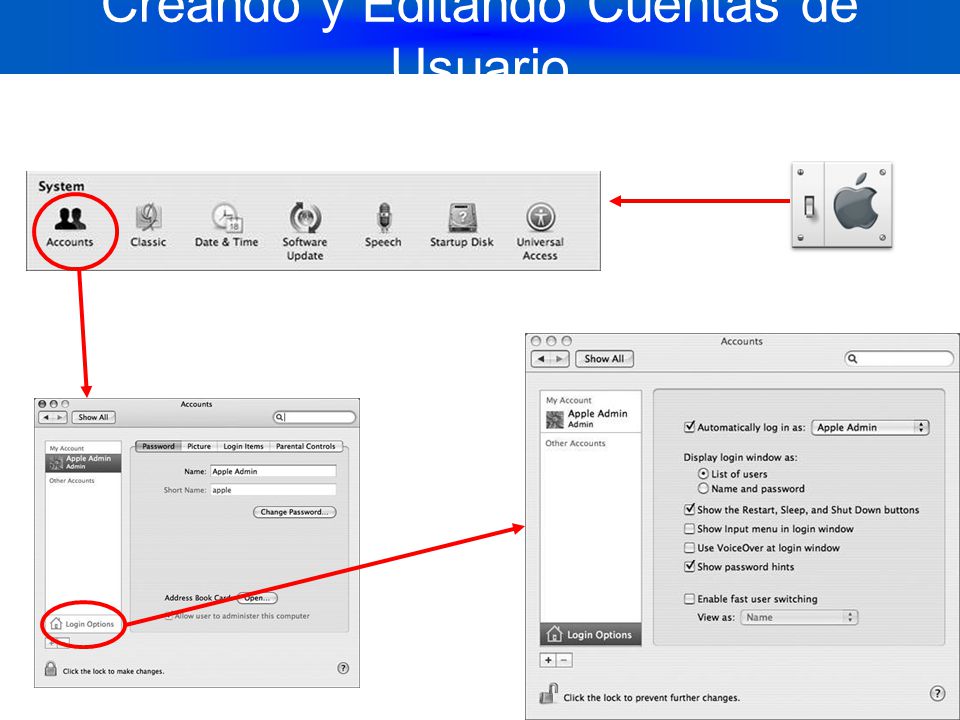This screenshot has width=960, height=720.
Task: Click the search field in the small Accounts window
Action: point(314,417)
